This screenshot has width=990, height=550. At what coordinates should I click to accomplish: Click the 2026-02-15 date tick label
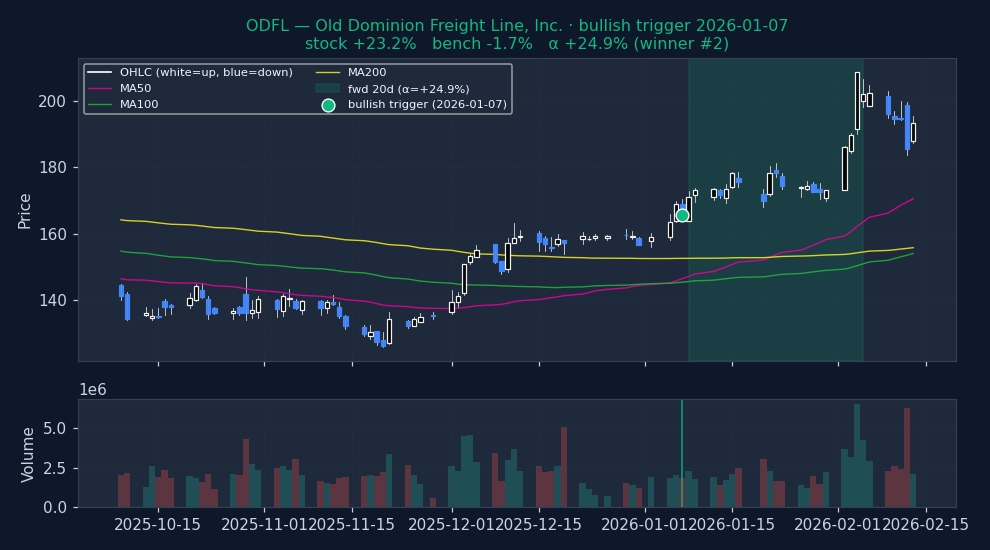pos(926,525)
